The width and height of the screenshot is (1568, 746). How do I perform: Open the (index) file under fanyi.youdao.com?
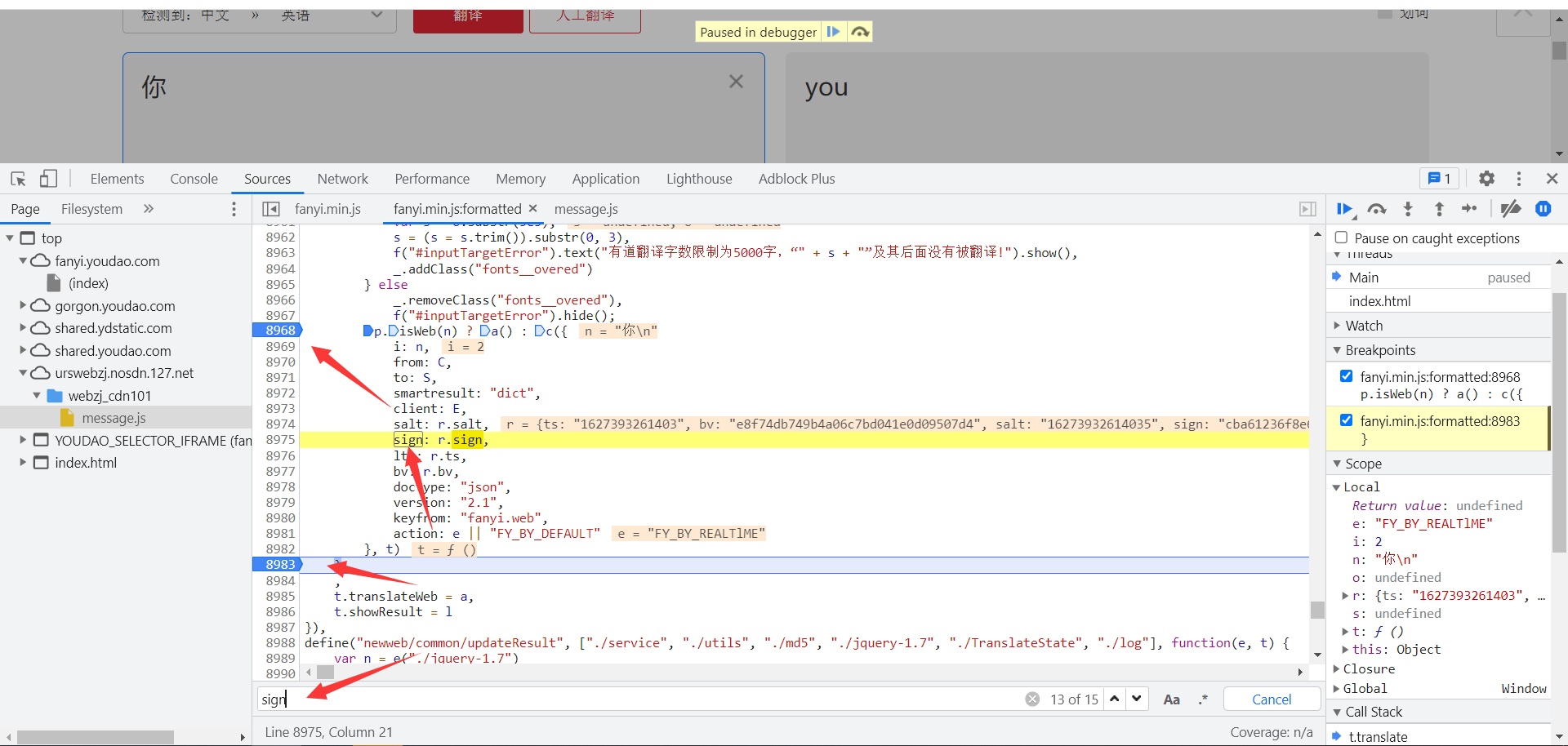[88, 283]
